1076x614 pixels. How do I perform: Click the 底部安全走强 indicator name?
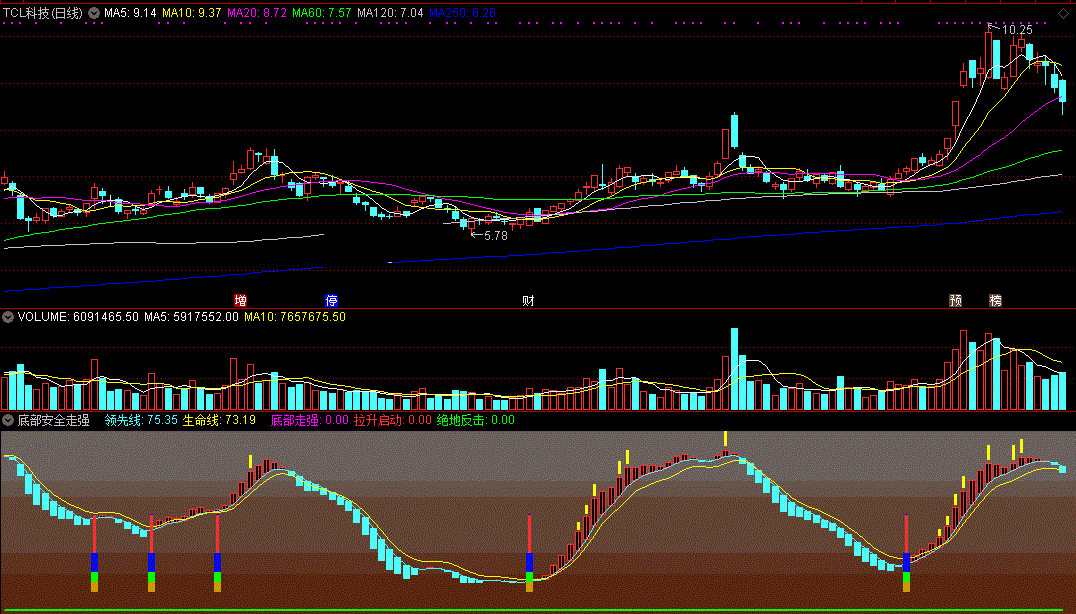coord(54,420)
